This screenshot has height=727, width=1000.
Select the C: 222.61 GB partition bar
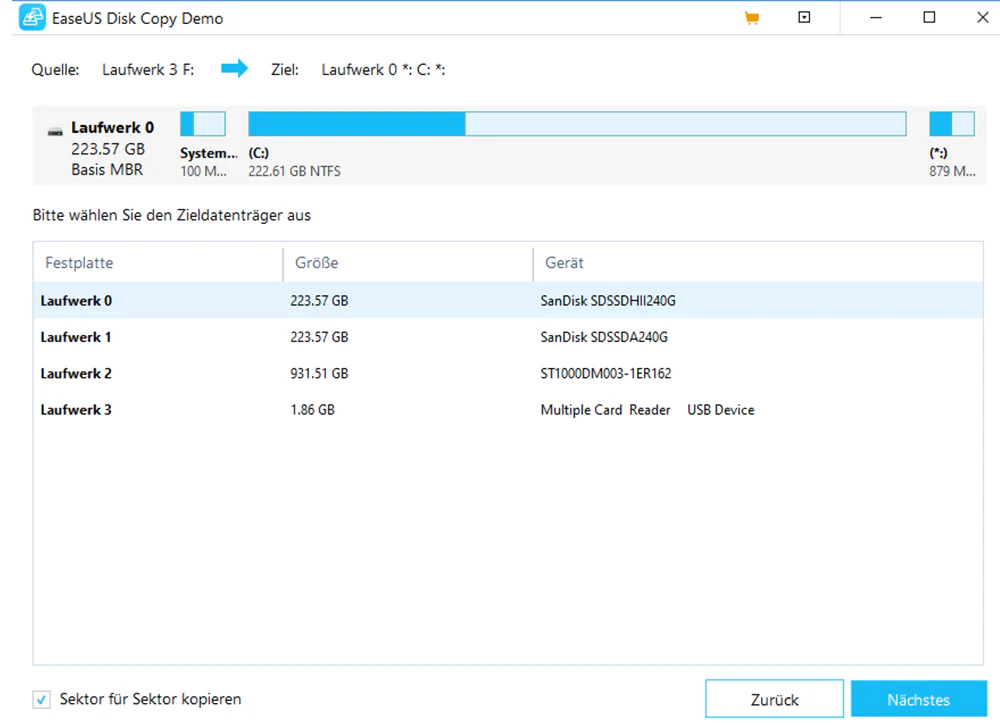(577, 124)
